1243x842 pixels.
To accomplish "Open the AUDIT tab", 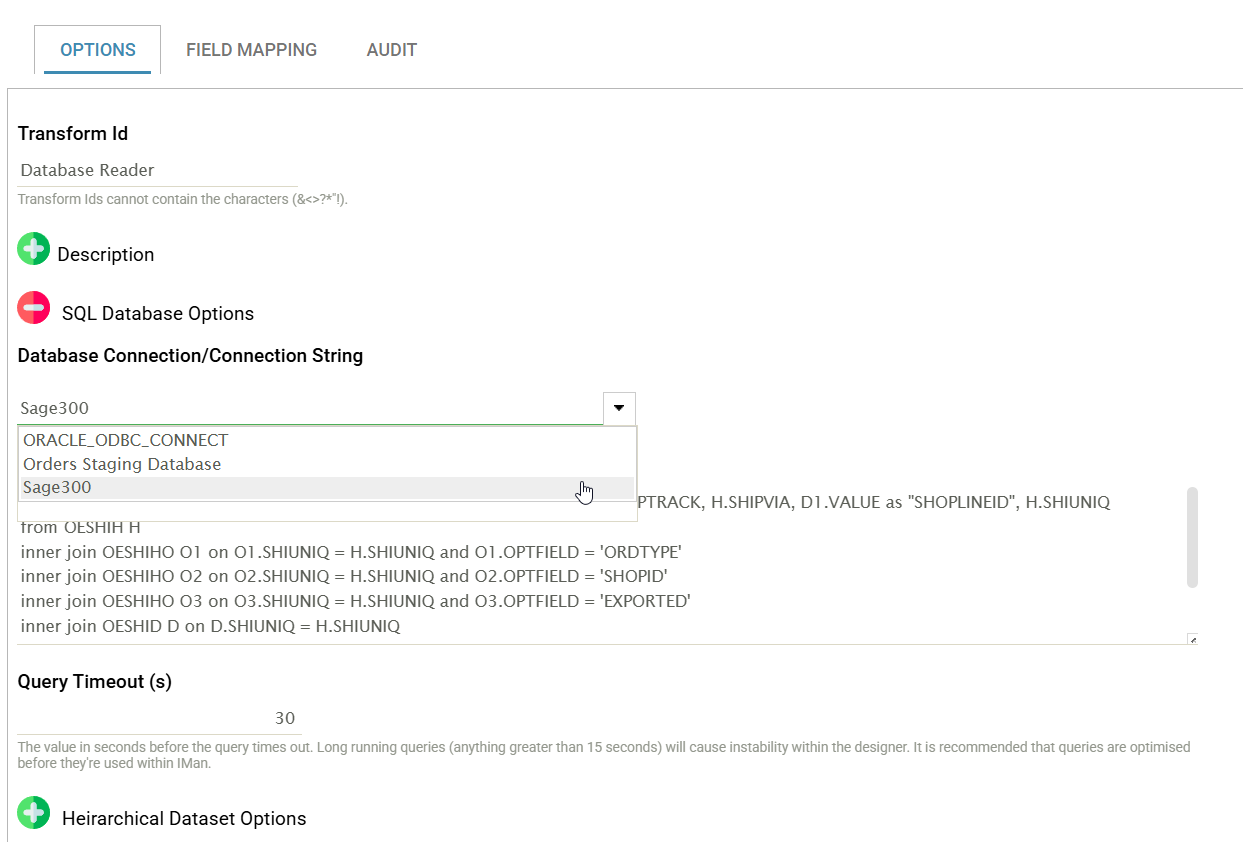I will 392,50.
